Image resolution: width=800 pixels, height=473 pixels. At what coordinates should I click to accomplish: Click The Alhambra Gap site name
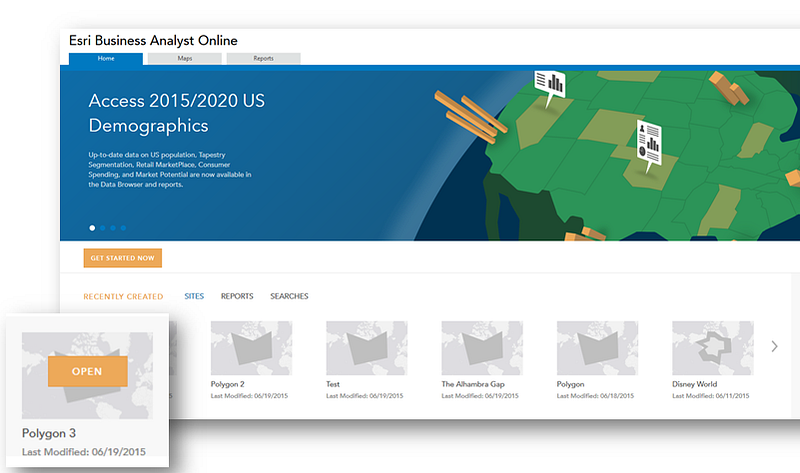(x=473, y=384)
